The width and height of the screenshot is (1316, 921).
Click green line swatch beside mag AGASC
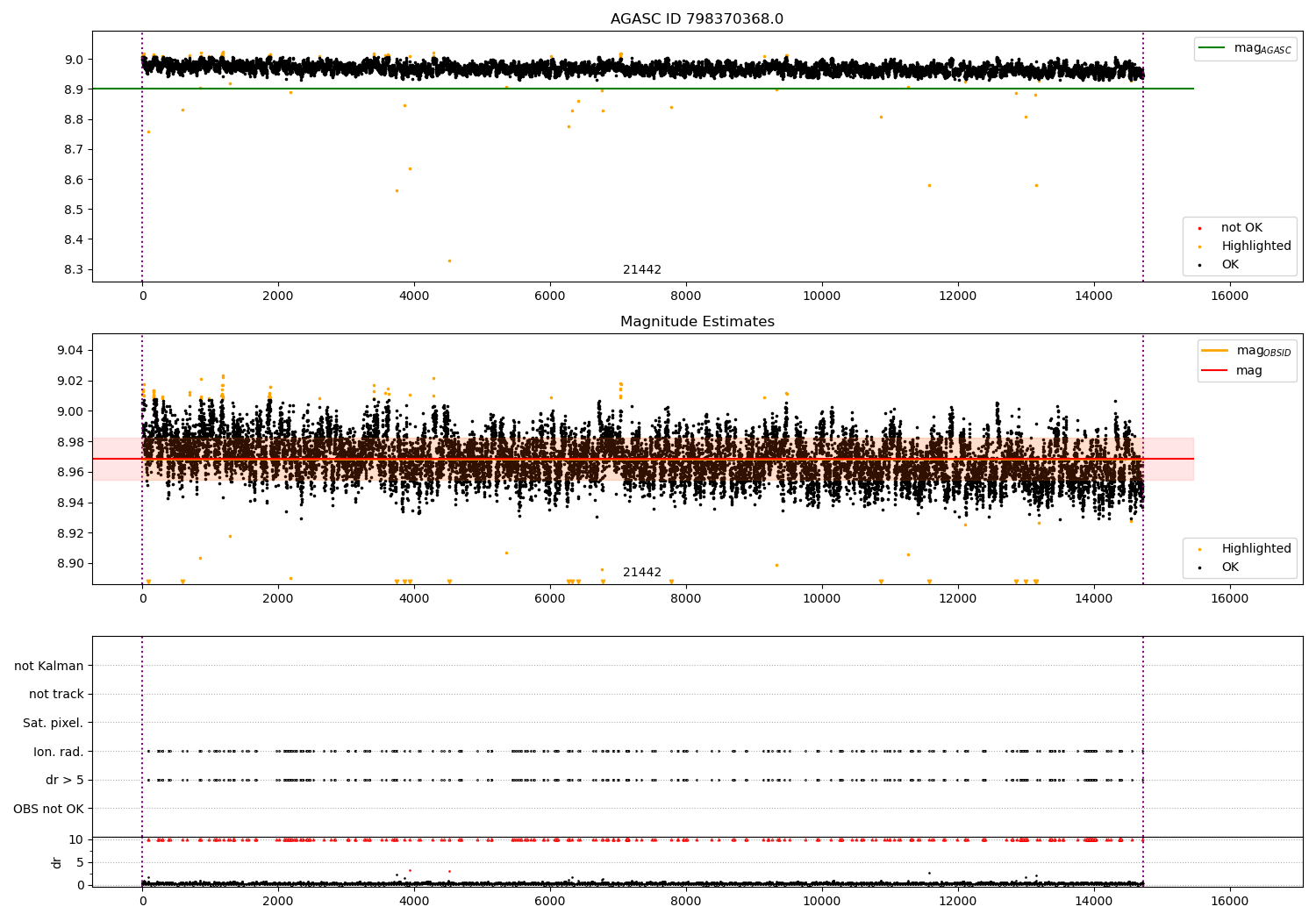pos(1212,48)
